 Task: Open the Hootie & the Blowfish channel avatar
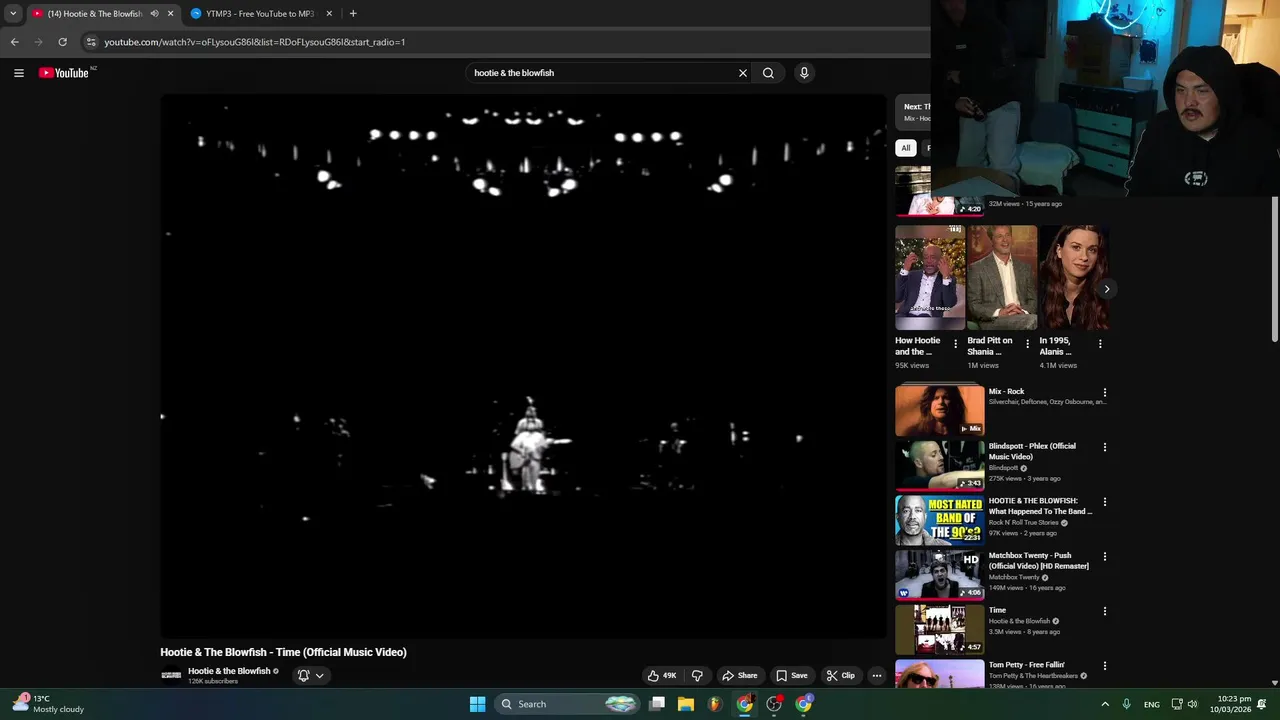171,676
